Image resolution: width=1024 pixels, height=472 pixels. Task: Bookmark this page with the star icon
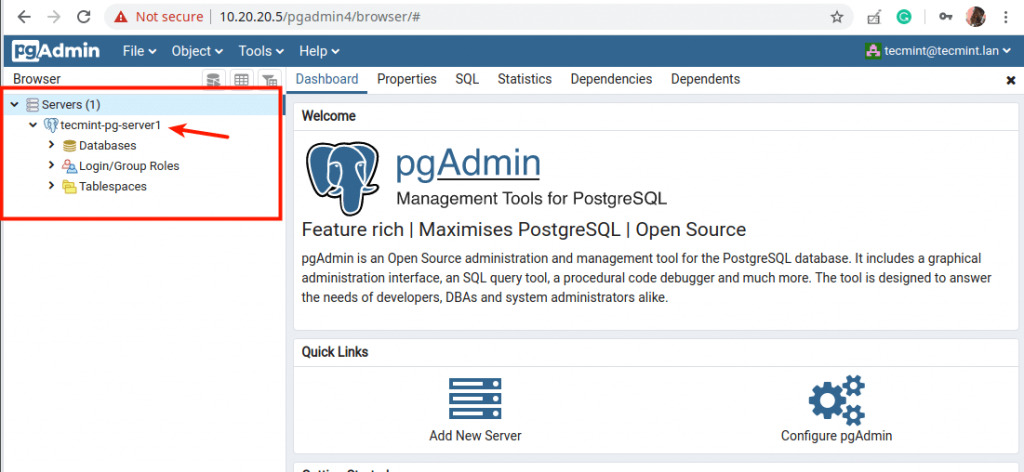click(x=837, y=17)
